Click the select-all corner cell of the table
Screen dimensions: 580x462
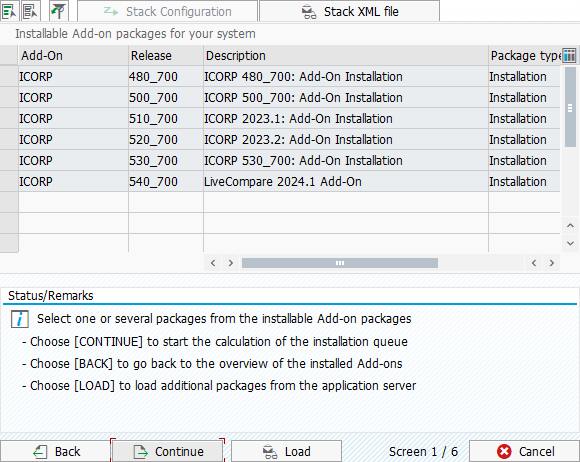click(9, 55)
